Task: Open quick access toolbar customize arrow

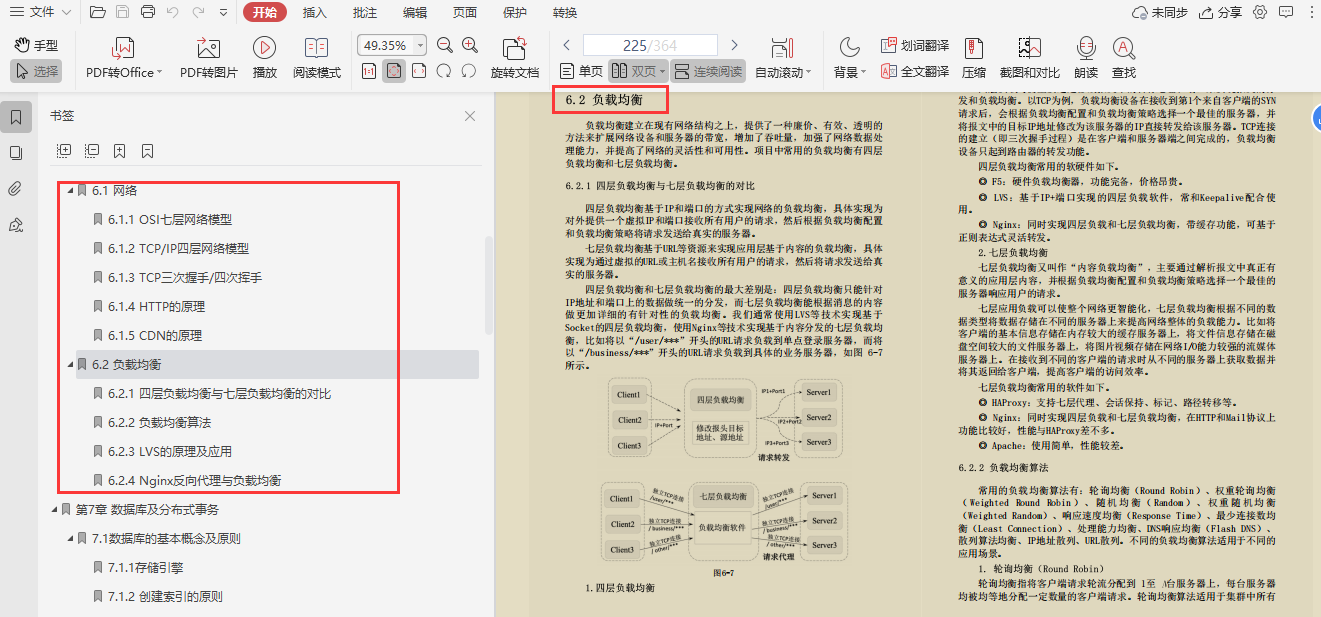Action: 224,13
